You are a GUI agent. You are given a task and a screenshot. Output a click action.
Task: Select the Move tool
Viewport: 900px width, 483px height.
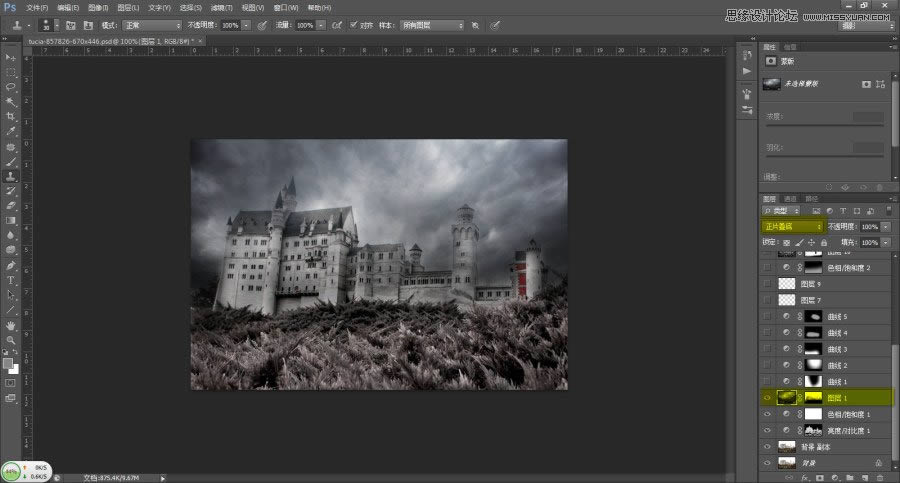coord(11,58)
